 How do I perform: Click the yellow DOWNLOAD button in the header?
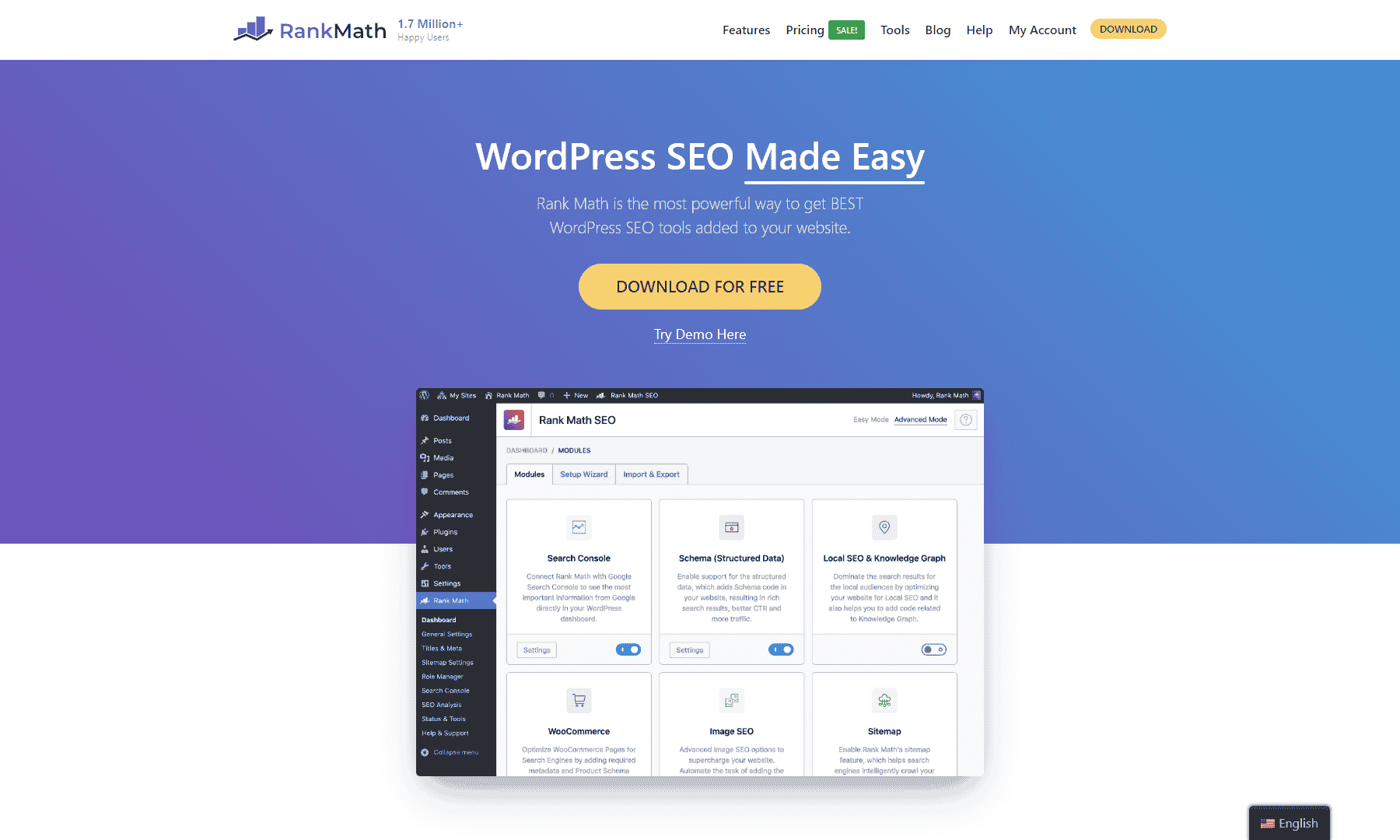pos(1129,29)
